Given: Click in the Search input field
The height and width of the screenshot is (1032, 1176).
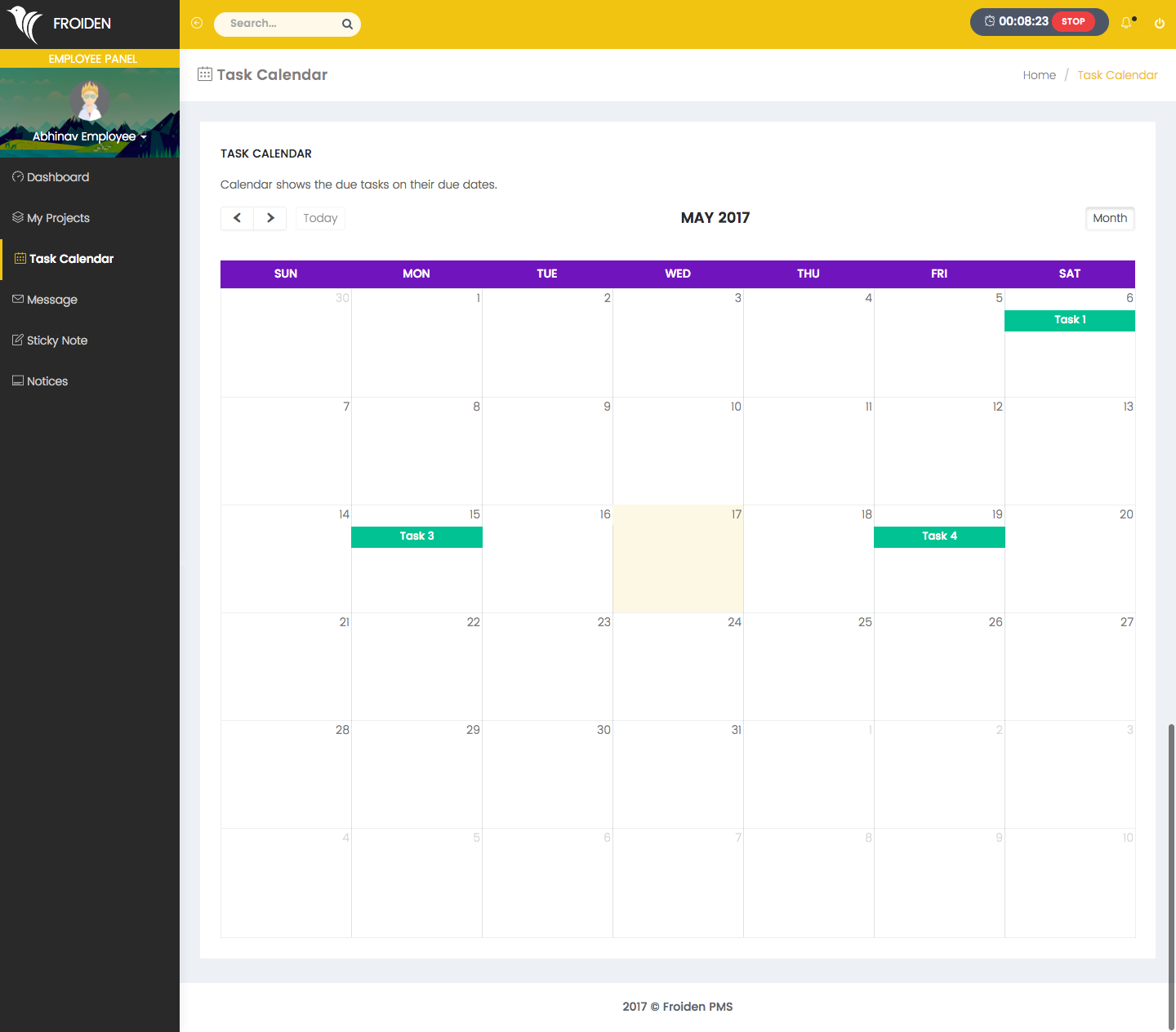Looking at the screenshot, I should (279, 24).
